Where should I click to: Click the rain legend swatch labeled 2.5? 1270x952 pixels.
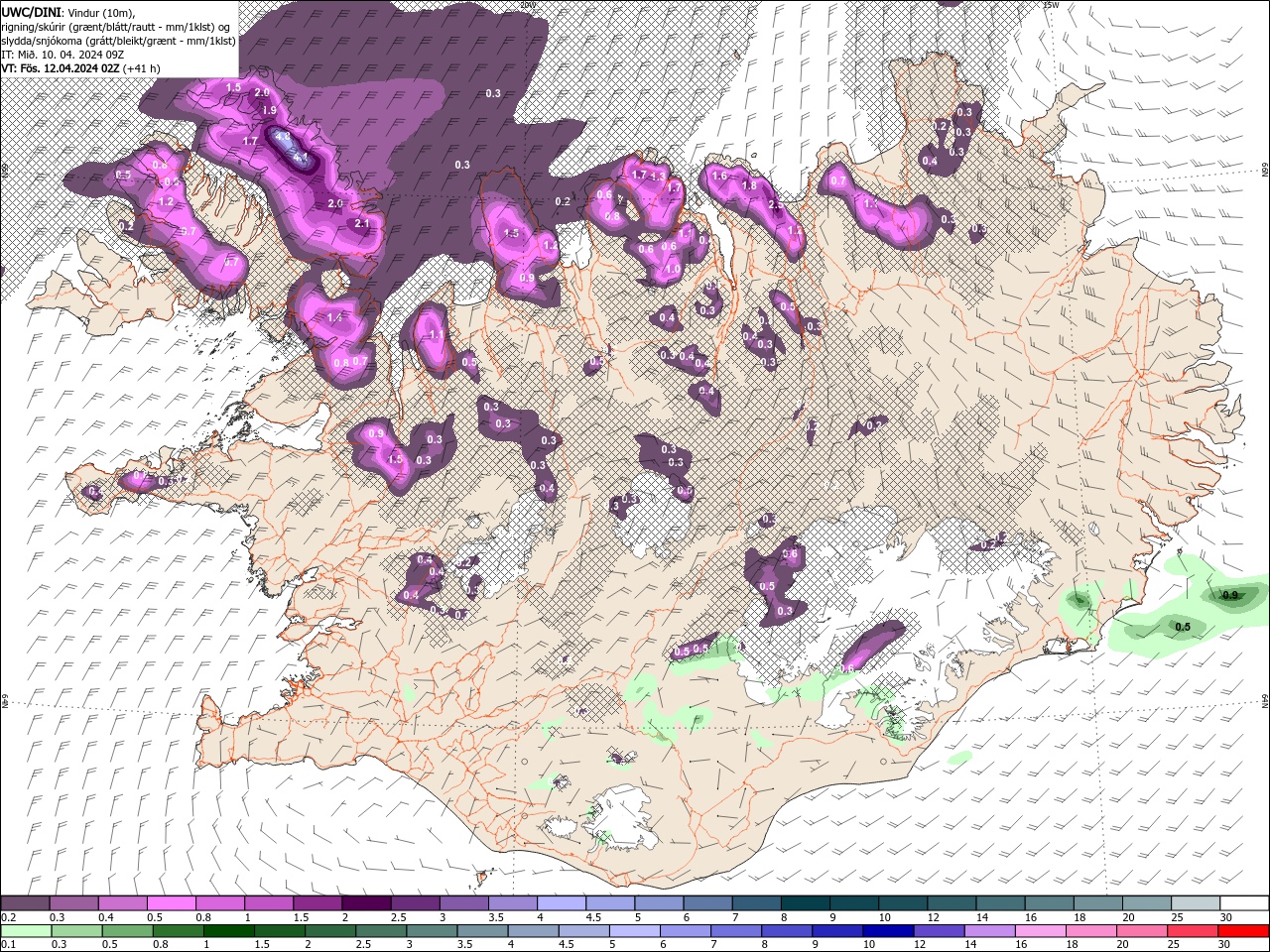pyautogui.click(x=382, y=931)
